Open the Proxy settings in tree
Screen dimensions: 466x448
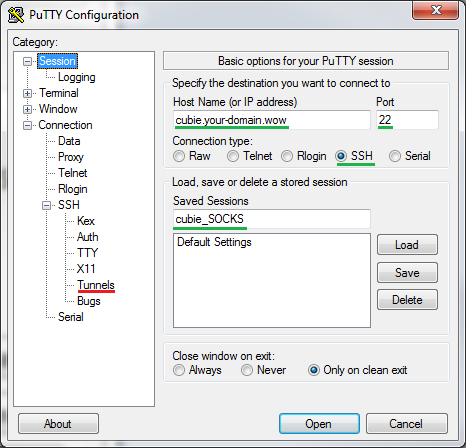[71, 157]
